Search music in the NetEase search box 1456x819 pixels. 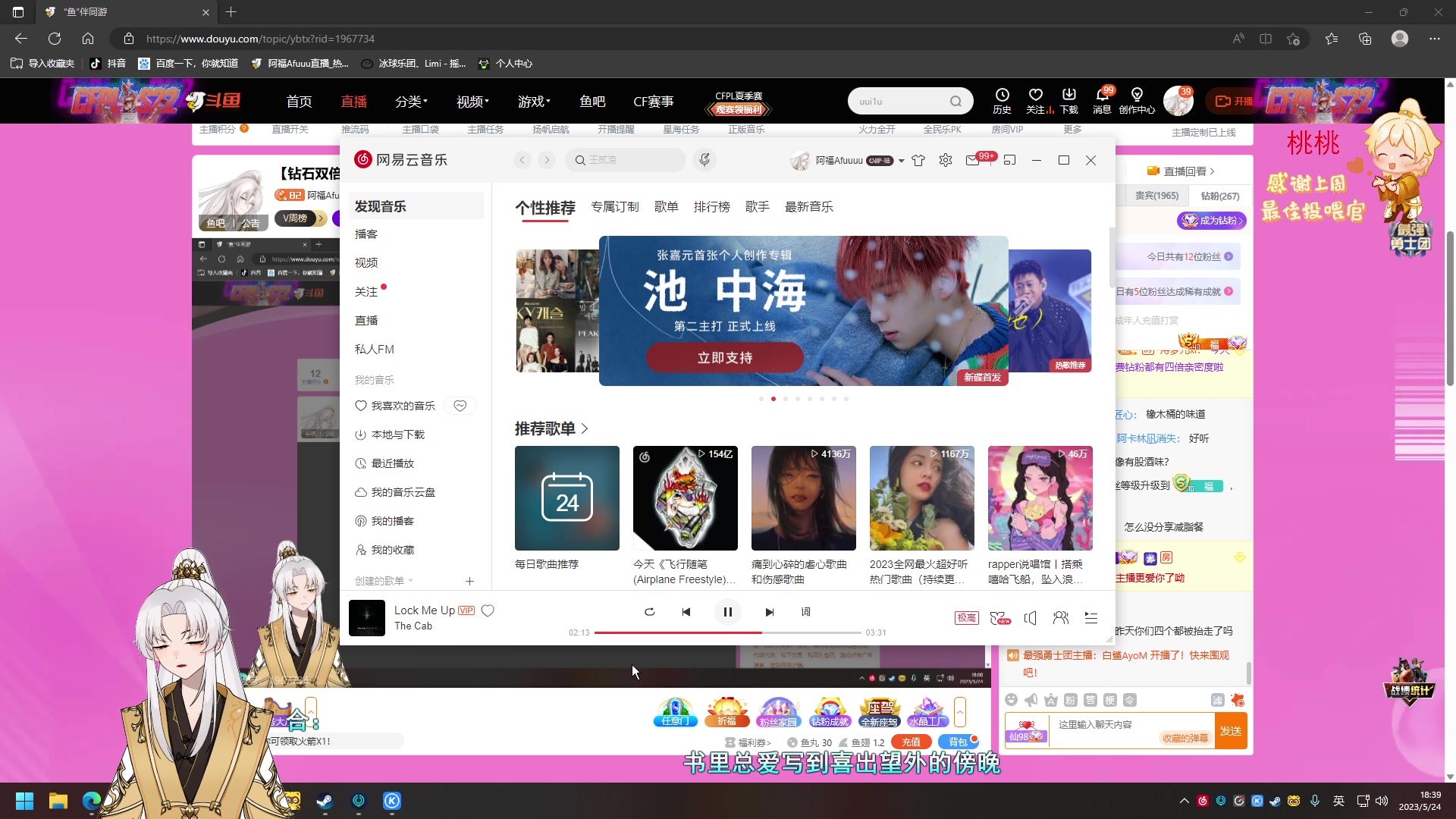point(626,160)
